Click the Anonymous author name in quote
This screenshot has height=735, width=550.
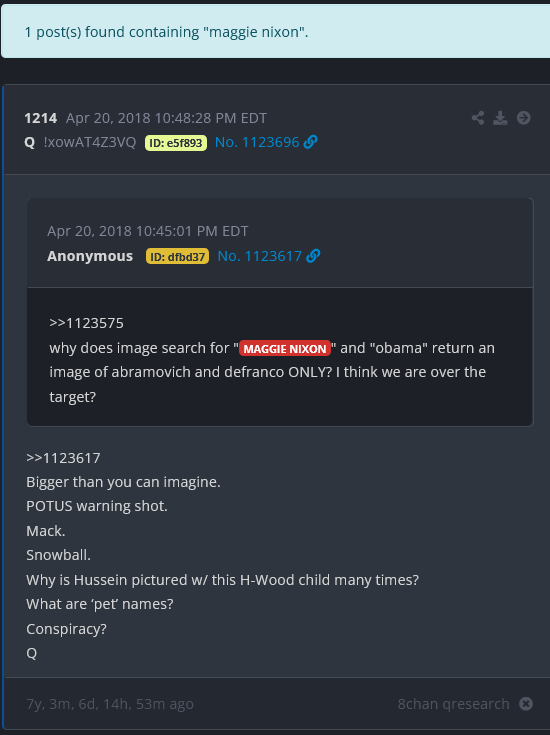[x=90, y=256]
